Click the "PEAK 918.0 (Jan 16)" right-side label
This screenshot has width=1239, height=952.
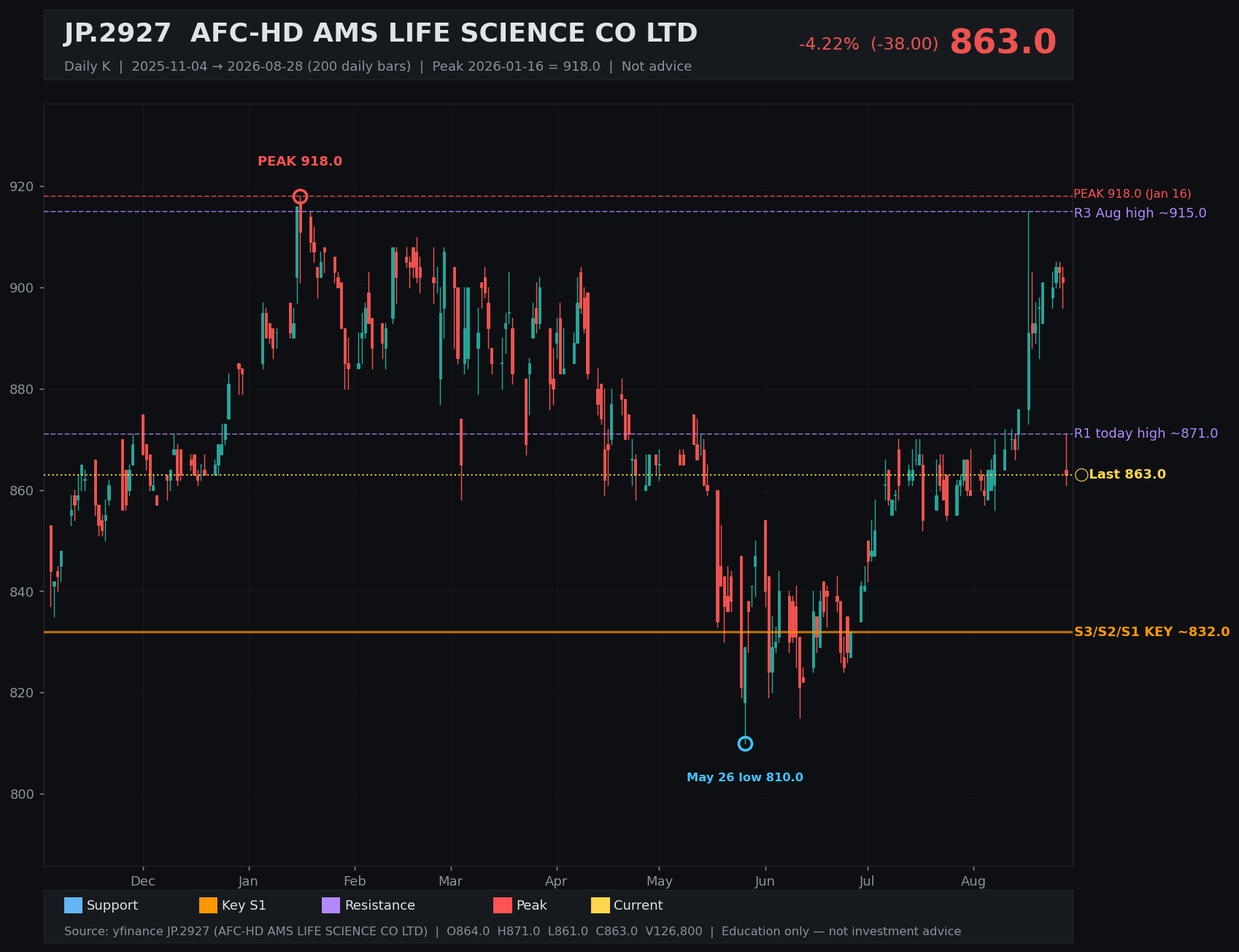coord(1132,194)
